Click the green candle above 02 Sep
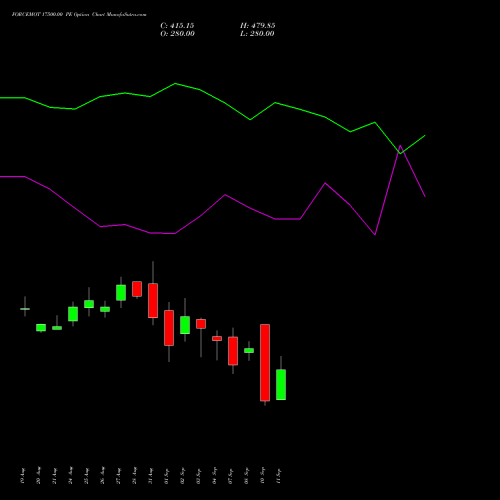Viewport: 500px width, 500px height. coord(185,325)
